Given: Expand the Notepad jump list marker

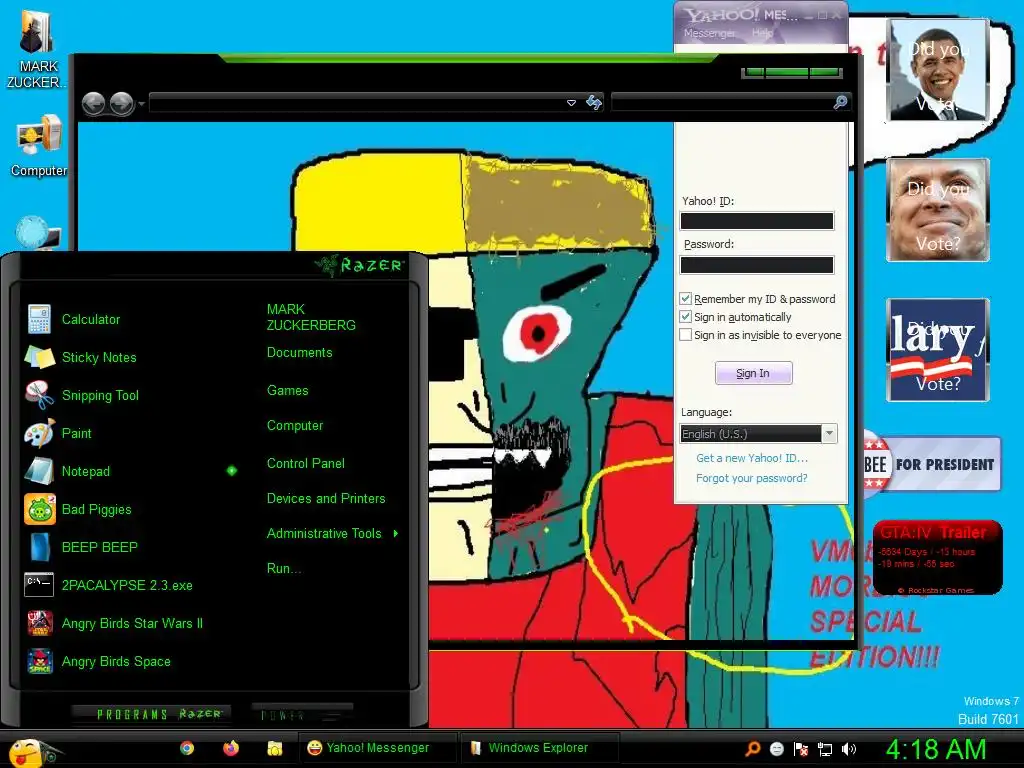Looking at the screenshot, I should click(x=232, y=471).
